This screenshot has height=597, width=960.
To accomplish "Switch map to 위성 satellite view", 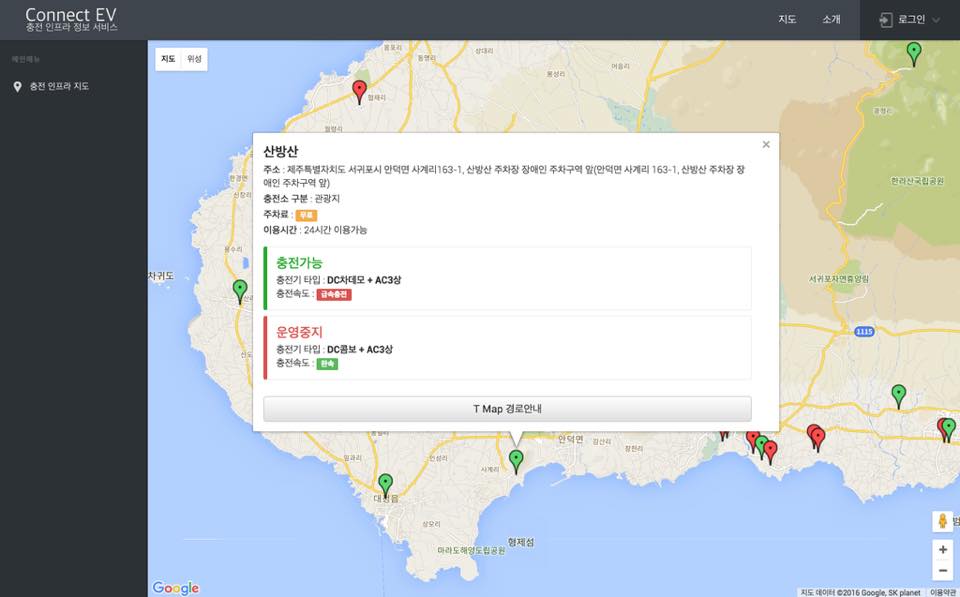I will coord(194,59).
